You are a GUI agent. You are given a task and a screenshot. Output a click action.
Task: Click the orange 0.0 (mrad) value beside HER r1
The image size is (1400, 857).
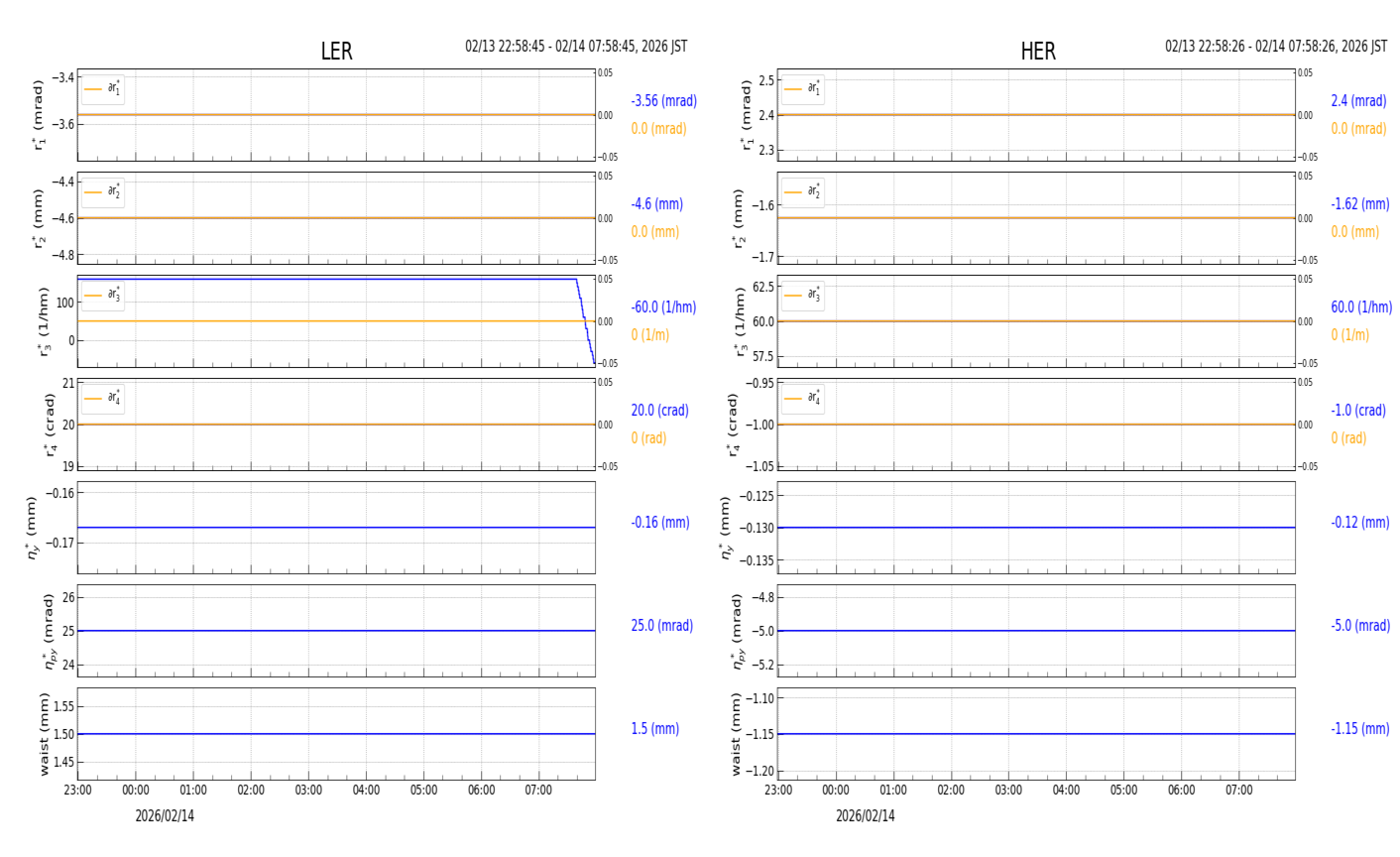(1359, 129)
